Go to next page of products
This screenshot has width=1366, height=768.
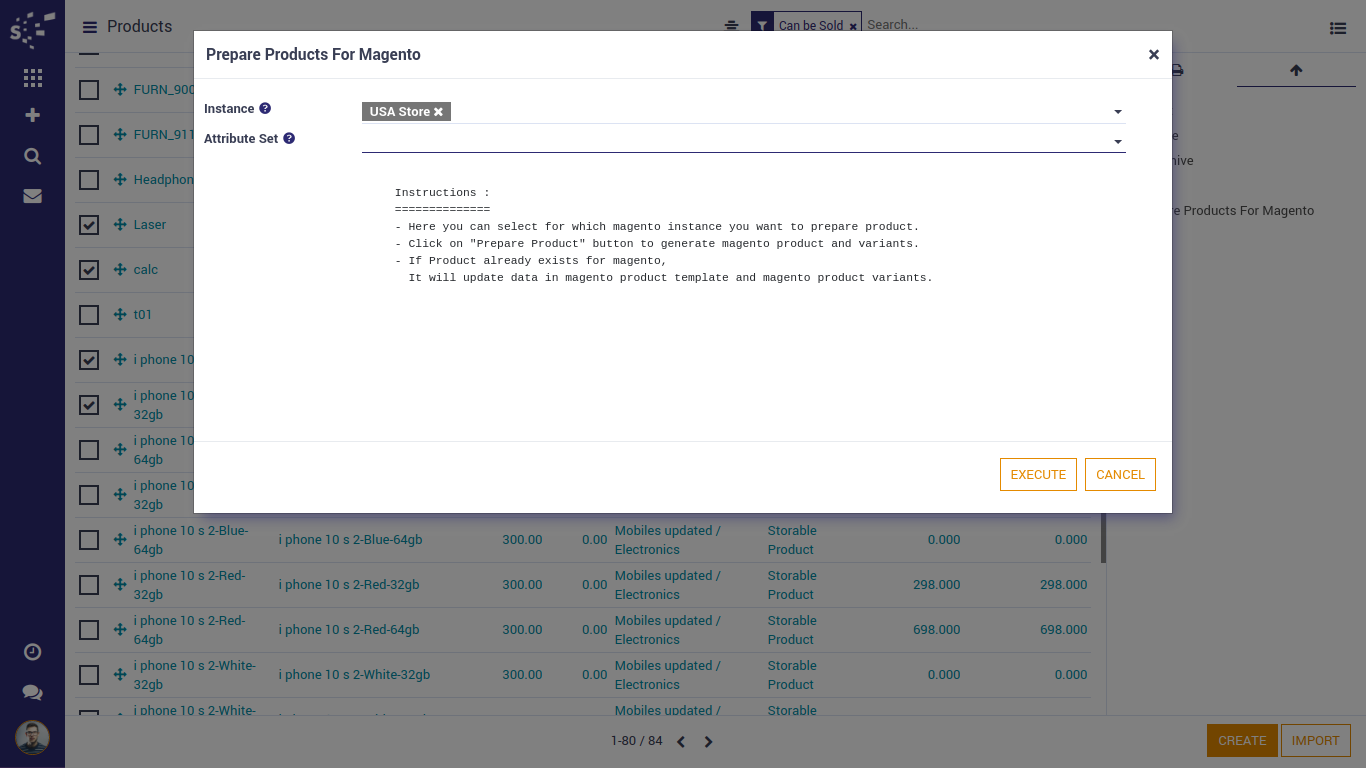pyautogui.click(x=708, y=742)
